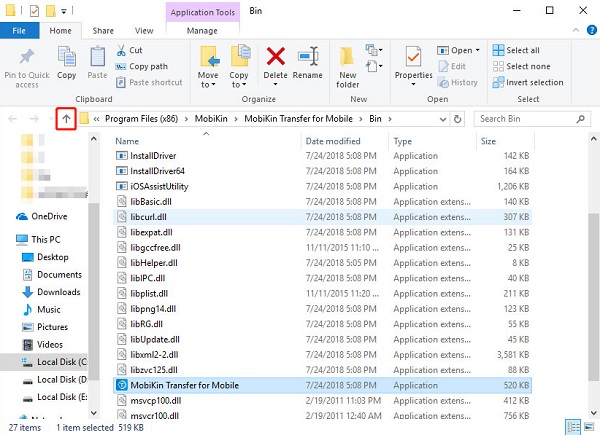Click Paste shortcut
The width and height of the screenshot is (600, 435).
pyautogui.click(x=150, y=82)
